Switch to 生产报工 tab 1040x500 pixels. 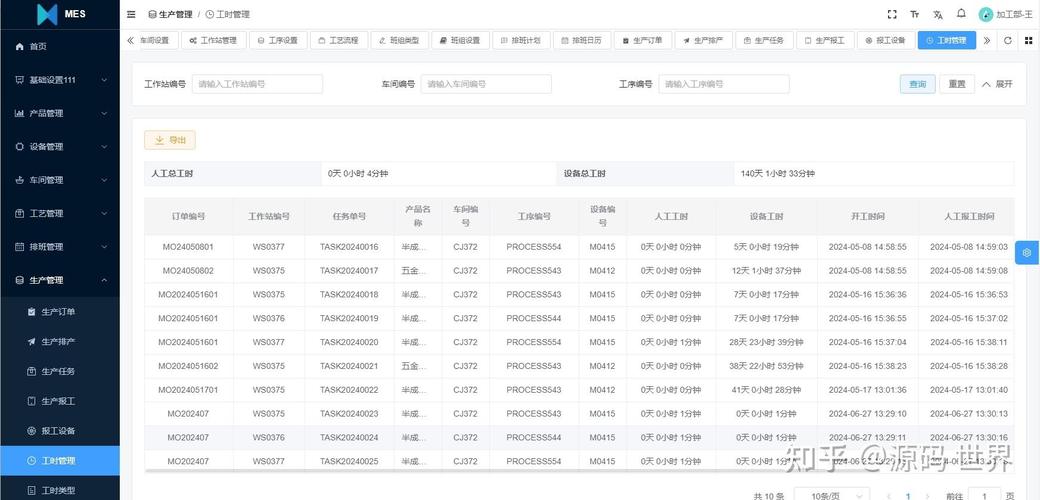825,40
